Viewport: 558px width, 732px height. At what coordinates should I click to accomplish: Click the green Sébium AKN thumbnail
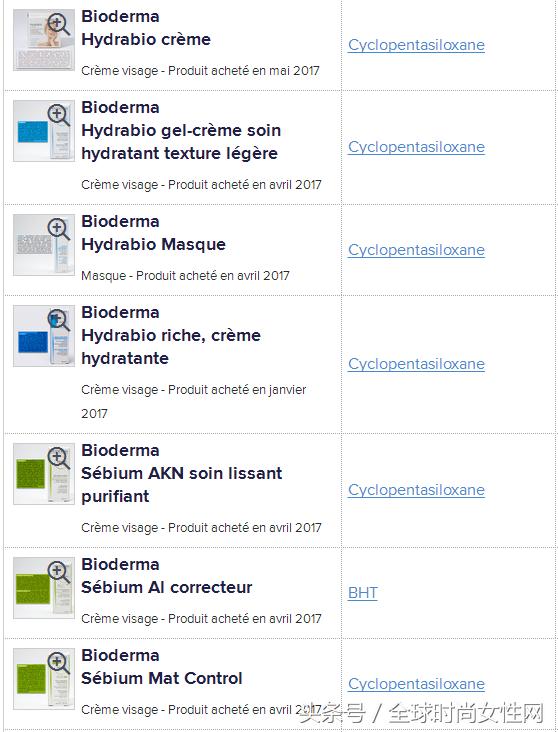pos(44,474)
